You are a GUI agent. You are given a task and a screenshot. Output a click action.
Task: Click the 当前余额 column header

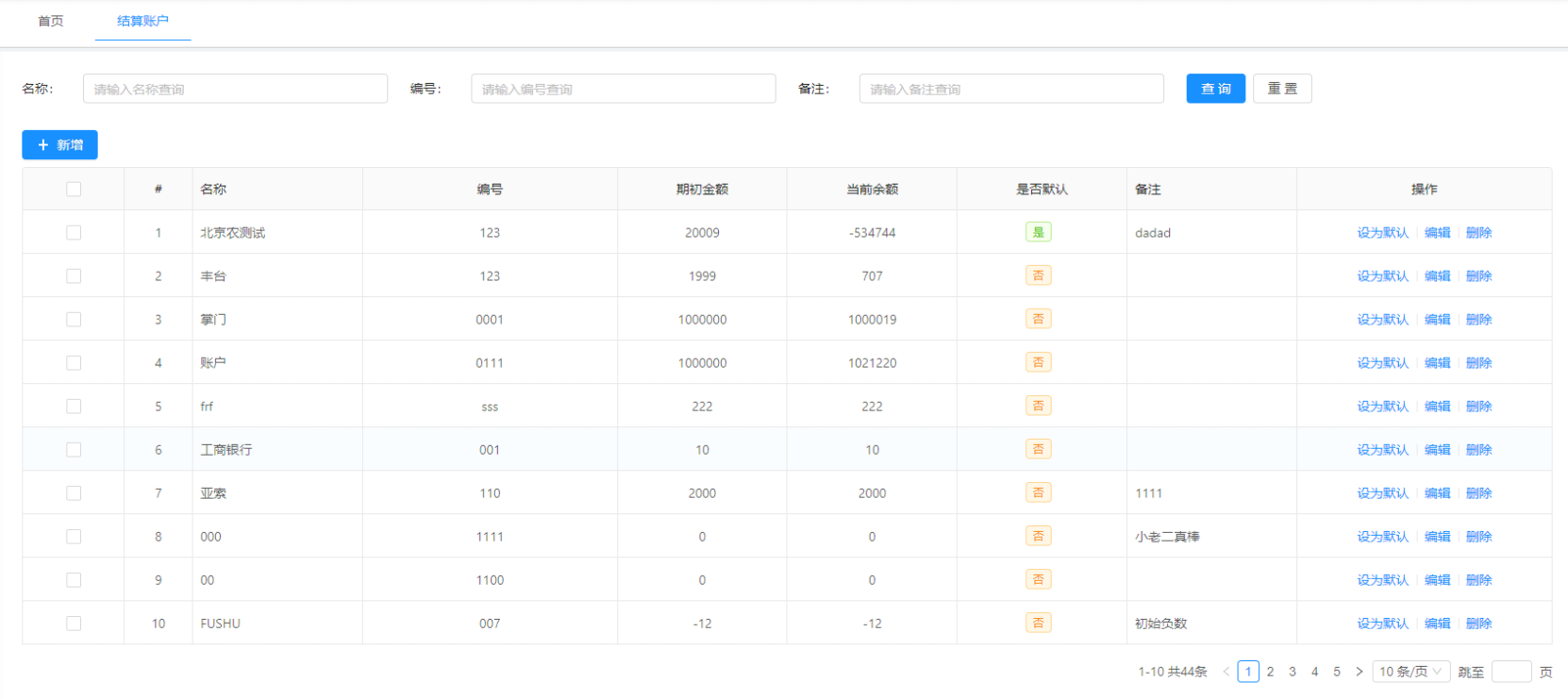tap(872, 190)
